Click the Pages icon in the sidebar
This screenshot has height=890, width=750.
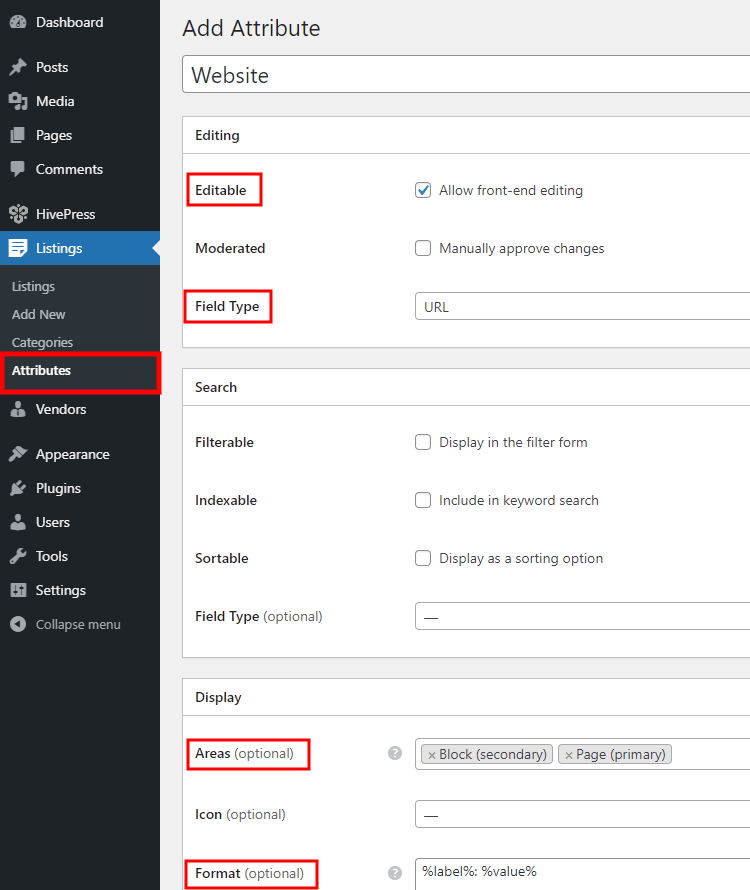click(x=20, y=135)
